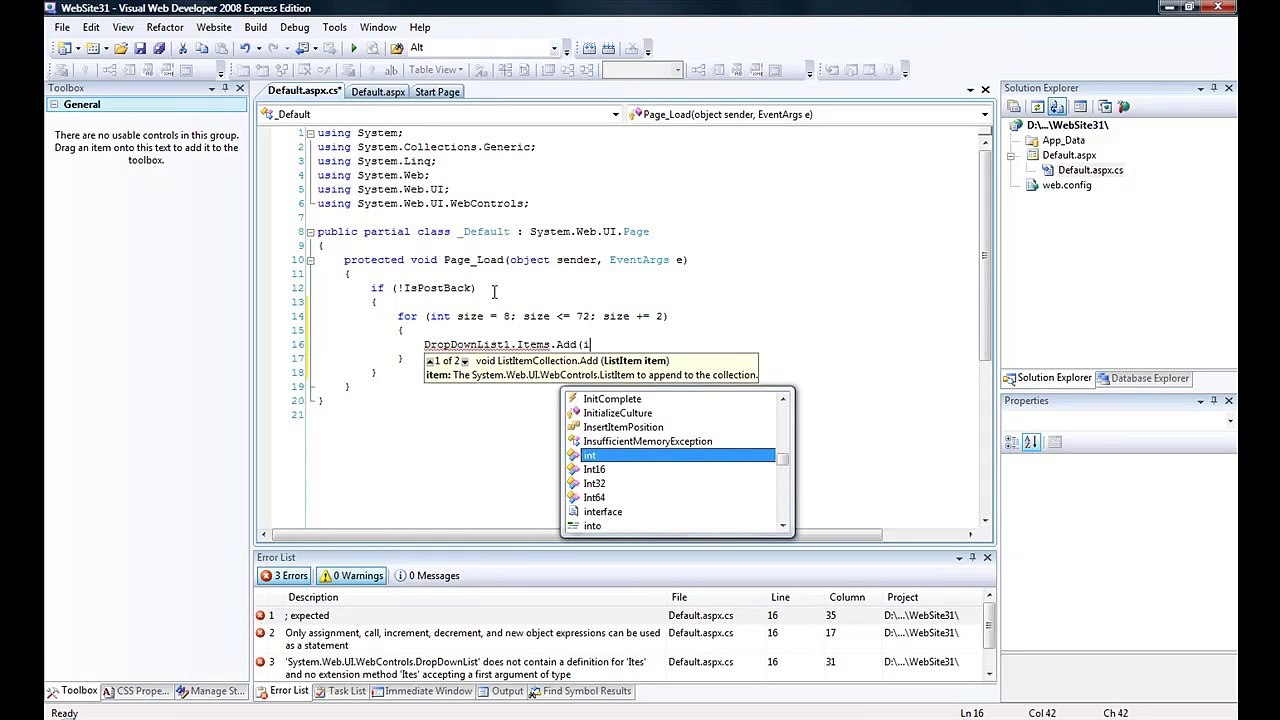The height and width of the screenshot is (720, 1280).
Task: Toggle the 0 Warnings filter
Action: [351, 576]
